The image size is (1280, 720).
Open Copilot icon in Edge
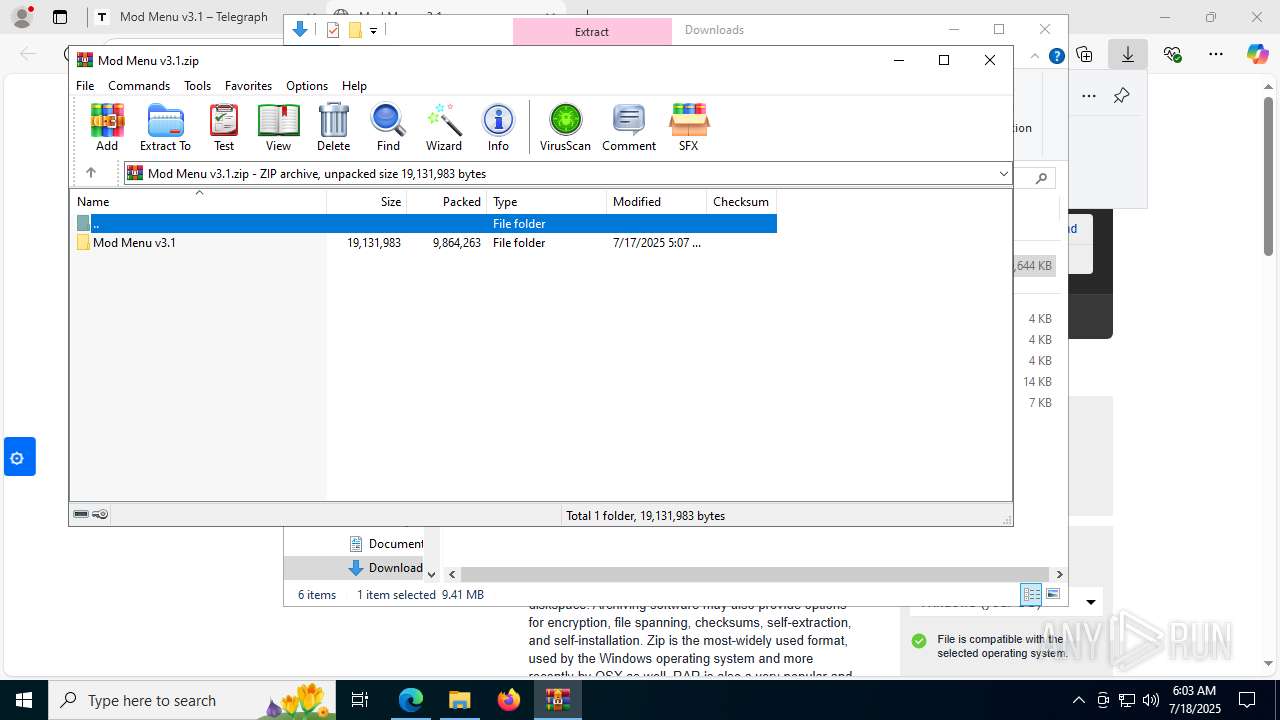pos(1257,54)
